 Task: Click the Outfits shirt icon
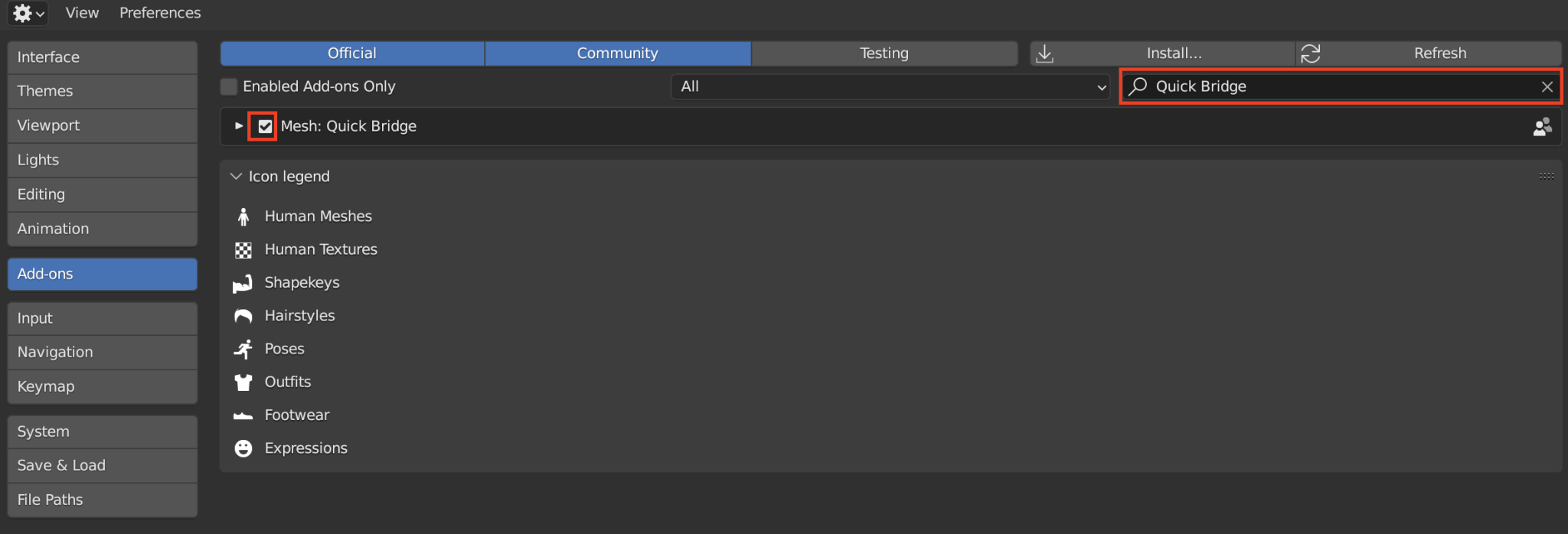243,383
